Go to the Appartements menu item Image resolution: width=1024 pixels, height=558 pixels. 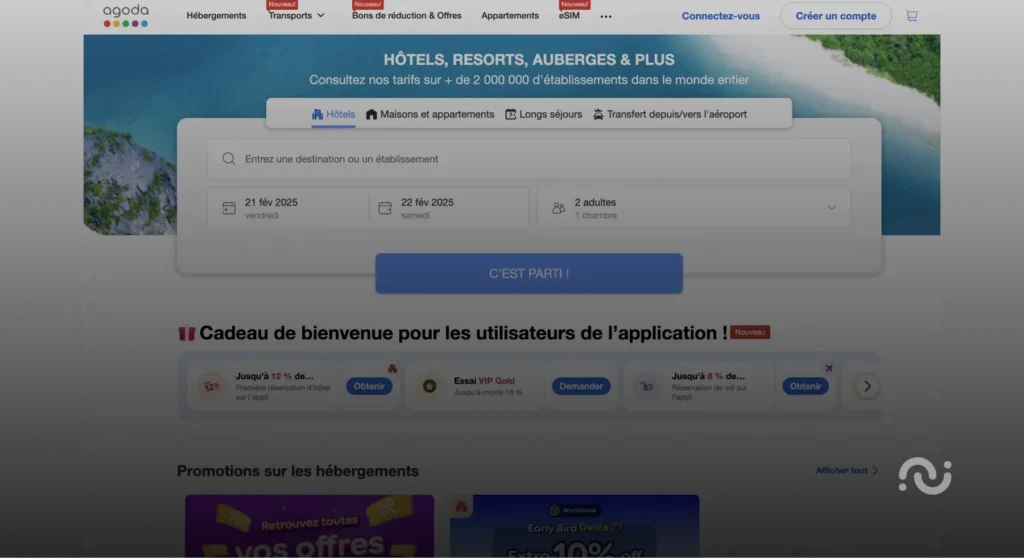510,16
